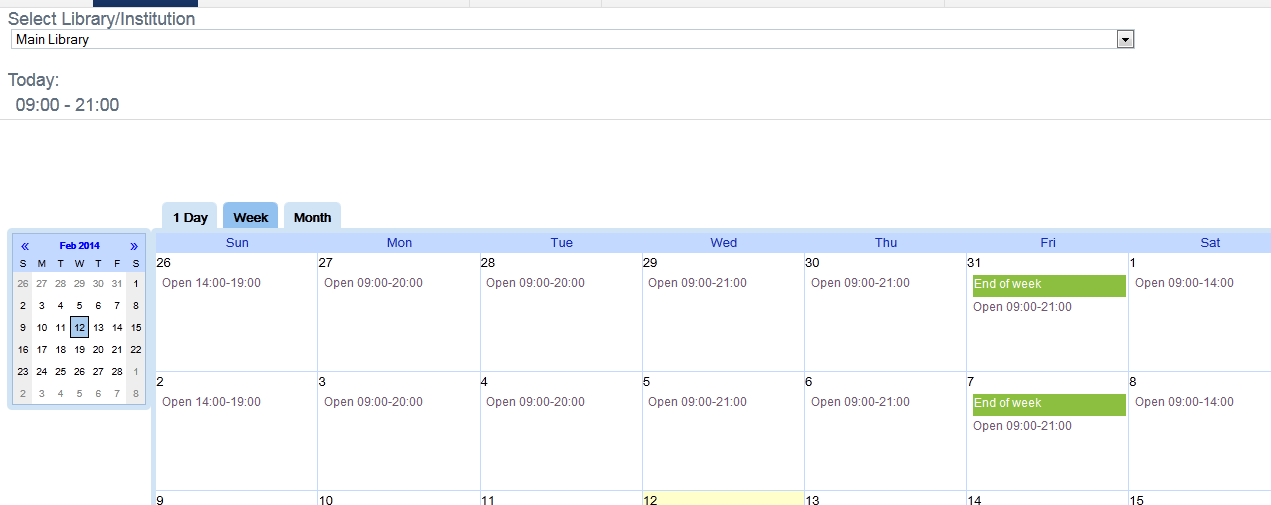This screenshot has width=1271, height=505.
Task: Click the Fri column header
Action: coord(1047,243)
